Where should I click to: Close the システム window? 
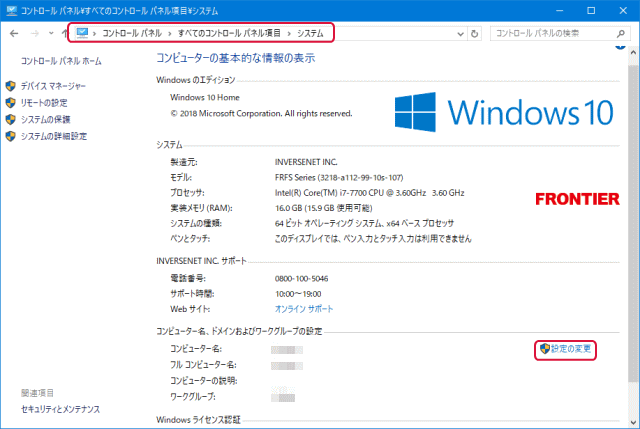coord(623,11)
